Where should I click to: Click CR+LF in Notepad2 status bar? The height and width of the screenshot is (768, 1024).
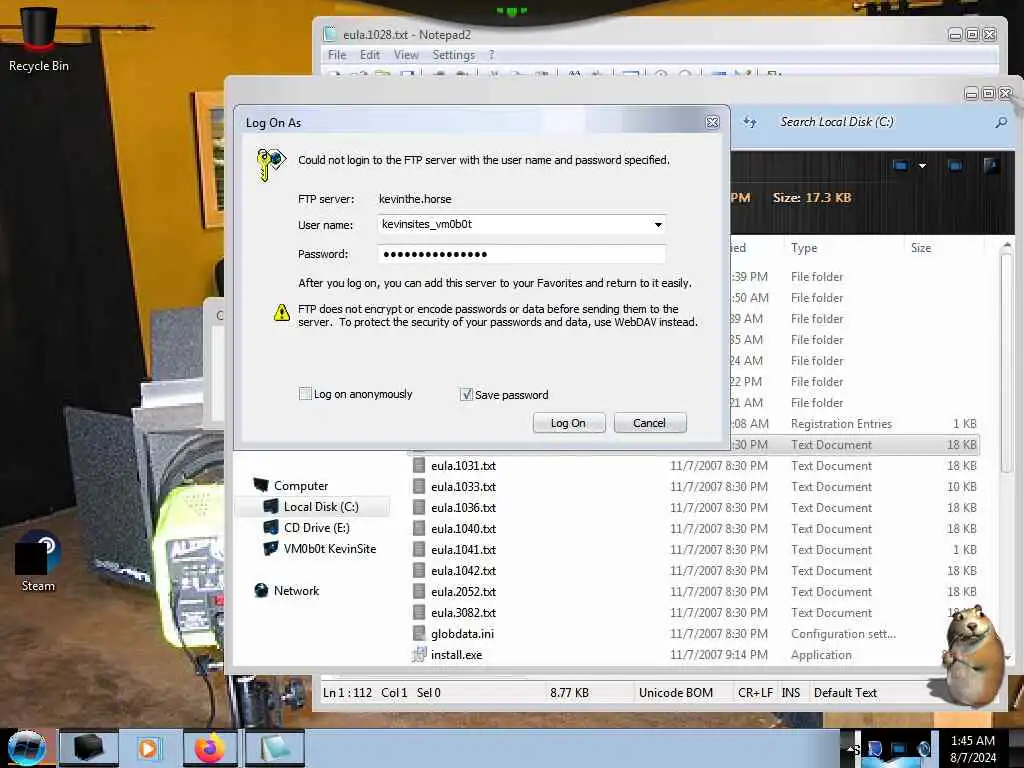[755, 693]
